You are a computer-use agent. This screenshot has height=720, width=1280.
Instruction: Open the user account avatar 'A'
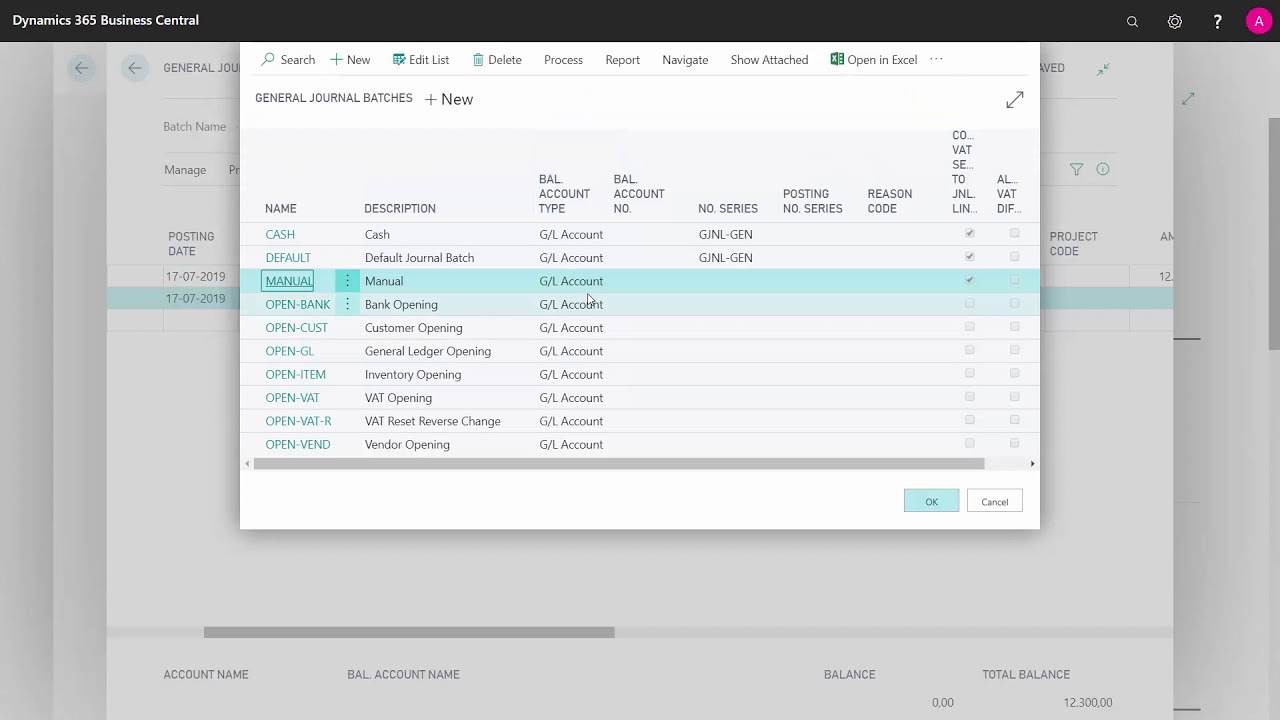pyautogui.click(x=1259, y=21)
